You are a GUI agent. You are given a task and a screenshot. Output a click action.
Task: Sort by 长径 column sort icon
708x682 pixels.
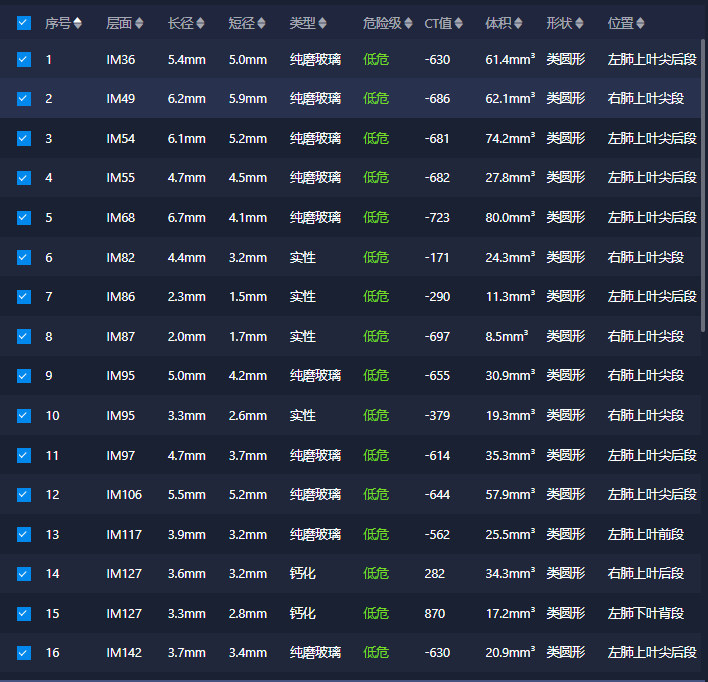200,23
